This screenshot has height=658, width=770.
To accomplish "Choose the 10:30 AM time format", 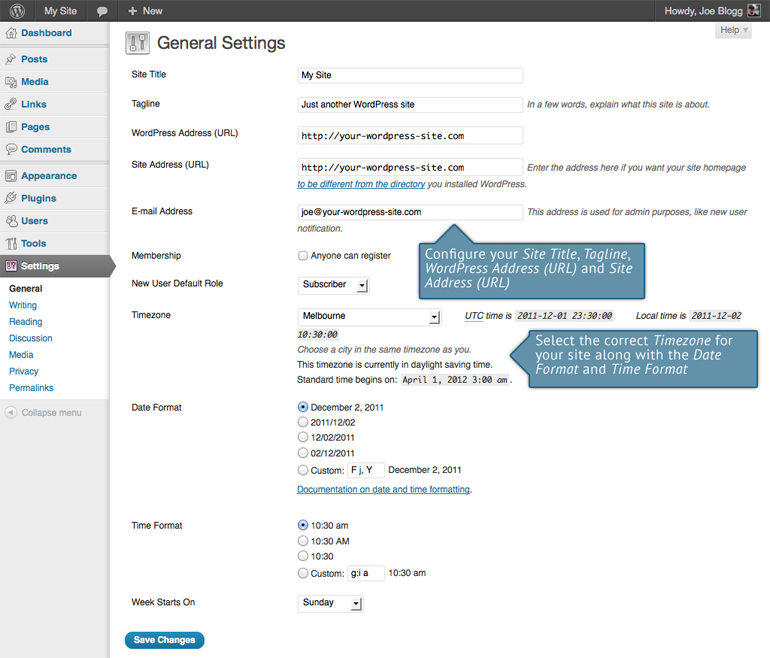I will pos(303,541).
